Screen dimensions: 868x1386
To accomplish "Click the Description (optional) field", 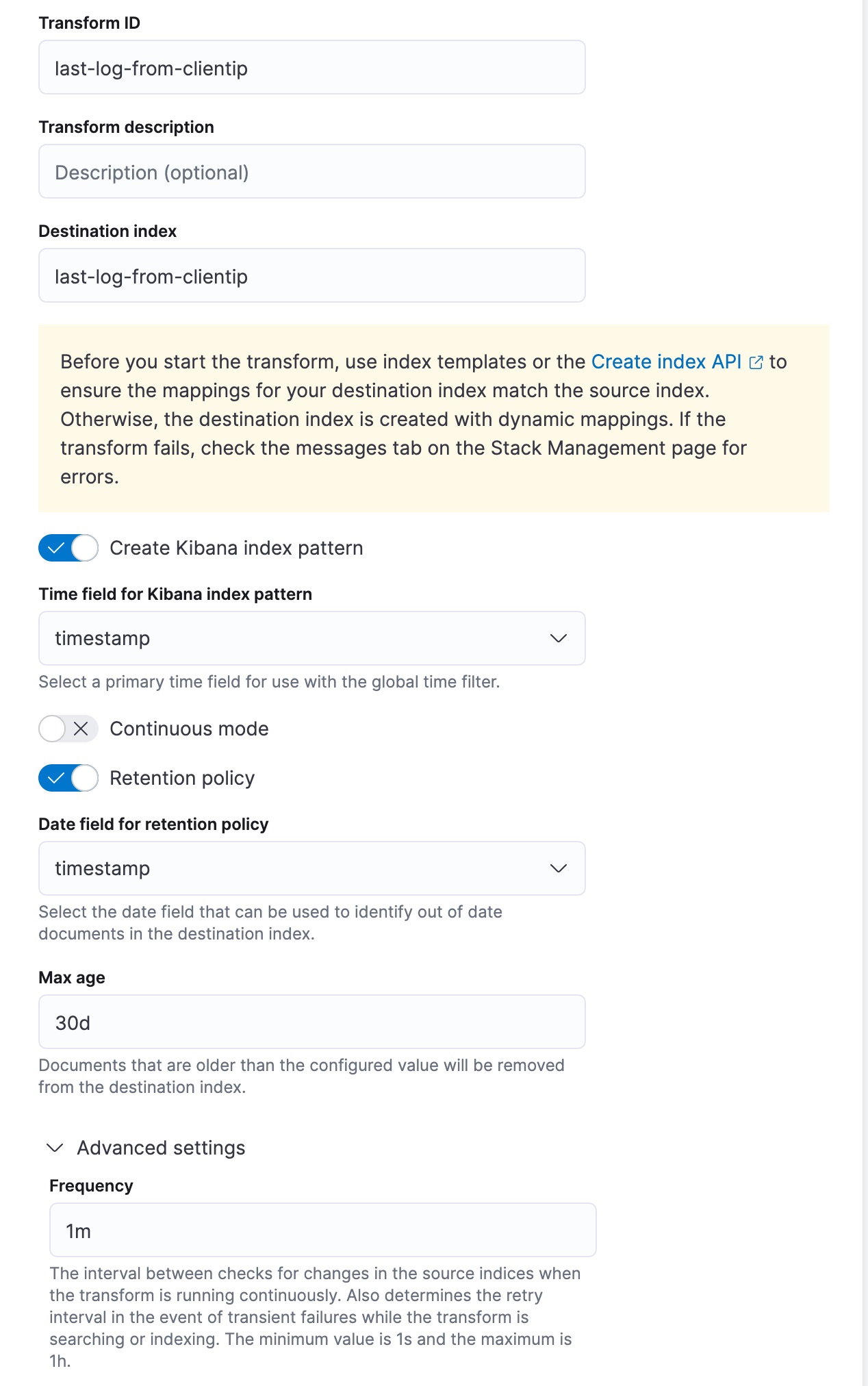I will coord(311,171).
